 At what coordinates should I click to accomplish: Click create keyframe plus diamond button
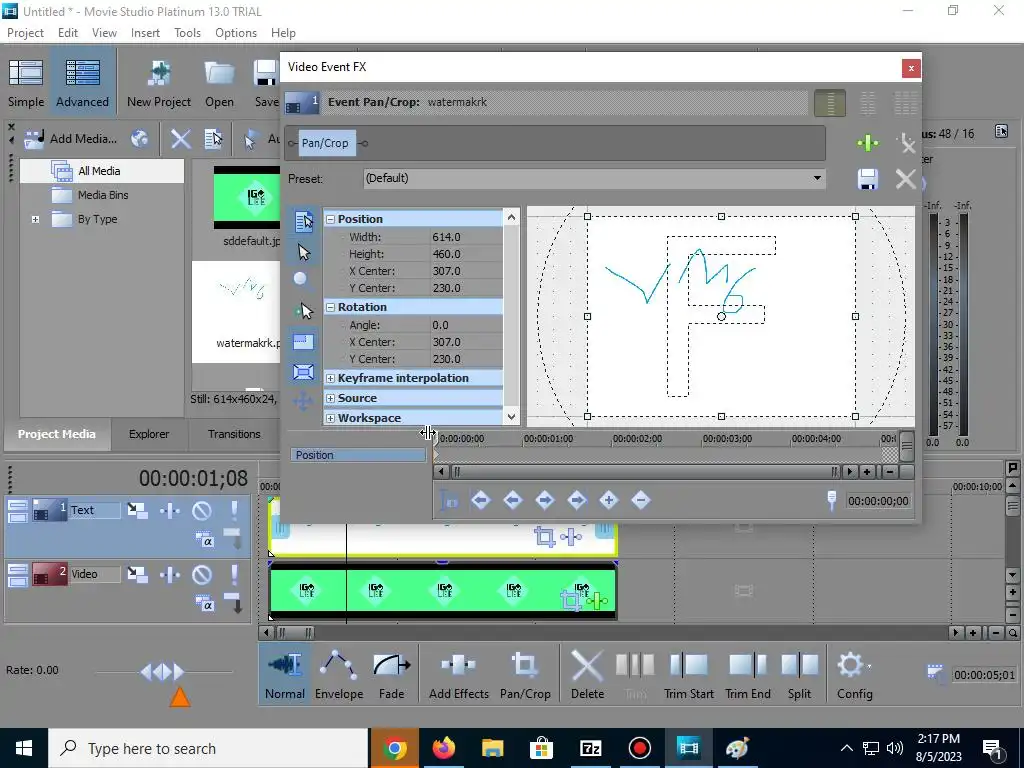click(x=609, y=501)
